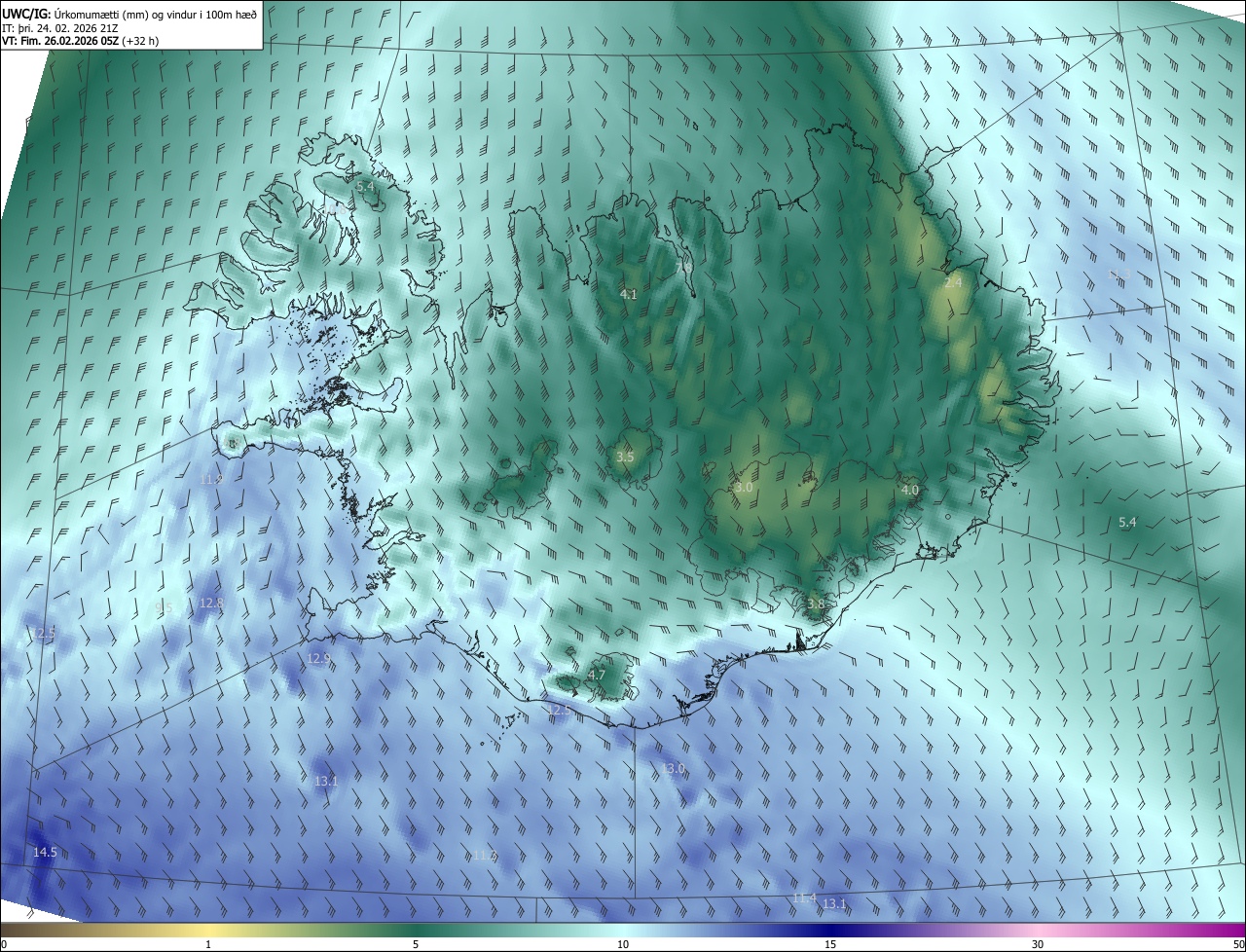Screen dimensions: 1246x952
Task: Click the color scale tick label '30'
Action: pyautogui.click(x=1038, y=944)
